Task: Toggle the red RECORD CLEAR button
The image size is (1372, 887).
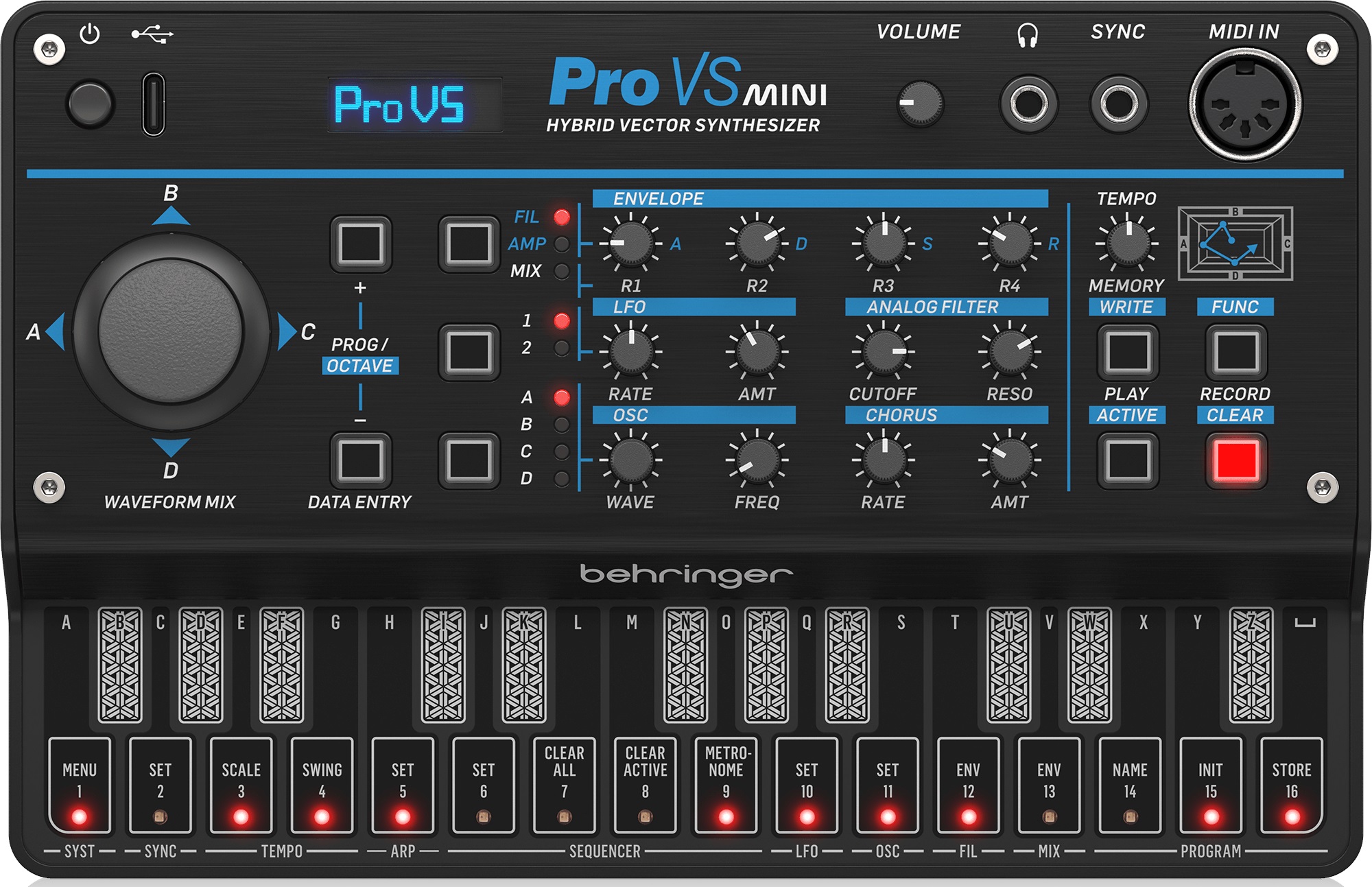Action: point(1235,460)
